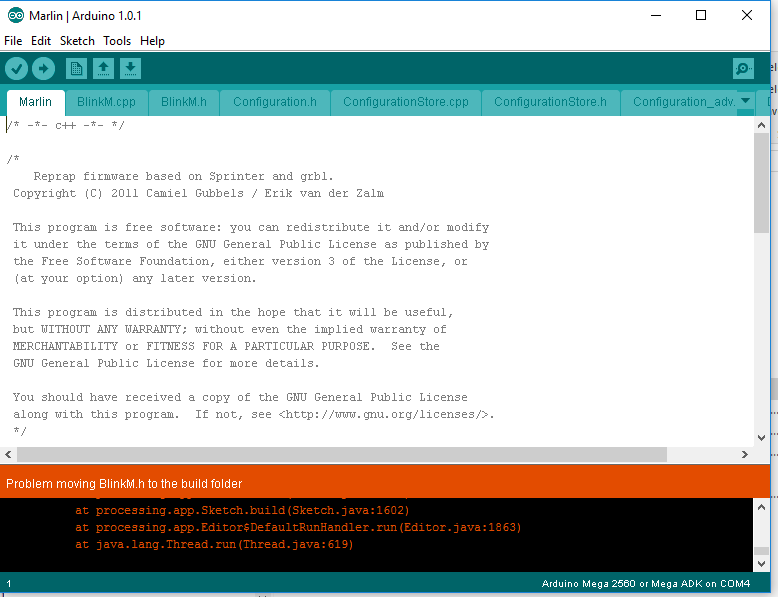778x597 pixels.
Task: Click the editor horizontal scrollbar right arrow
Action: pyautogui.click(x=744, y=454)
